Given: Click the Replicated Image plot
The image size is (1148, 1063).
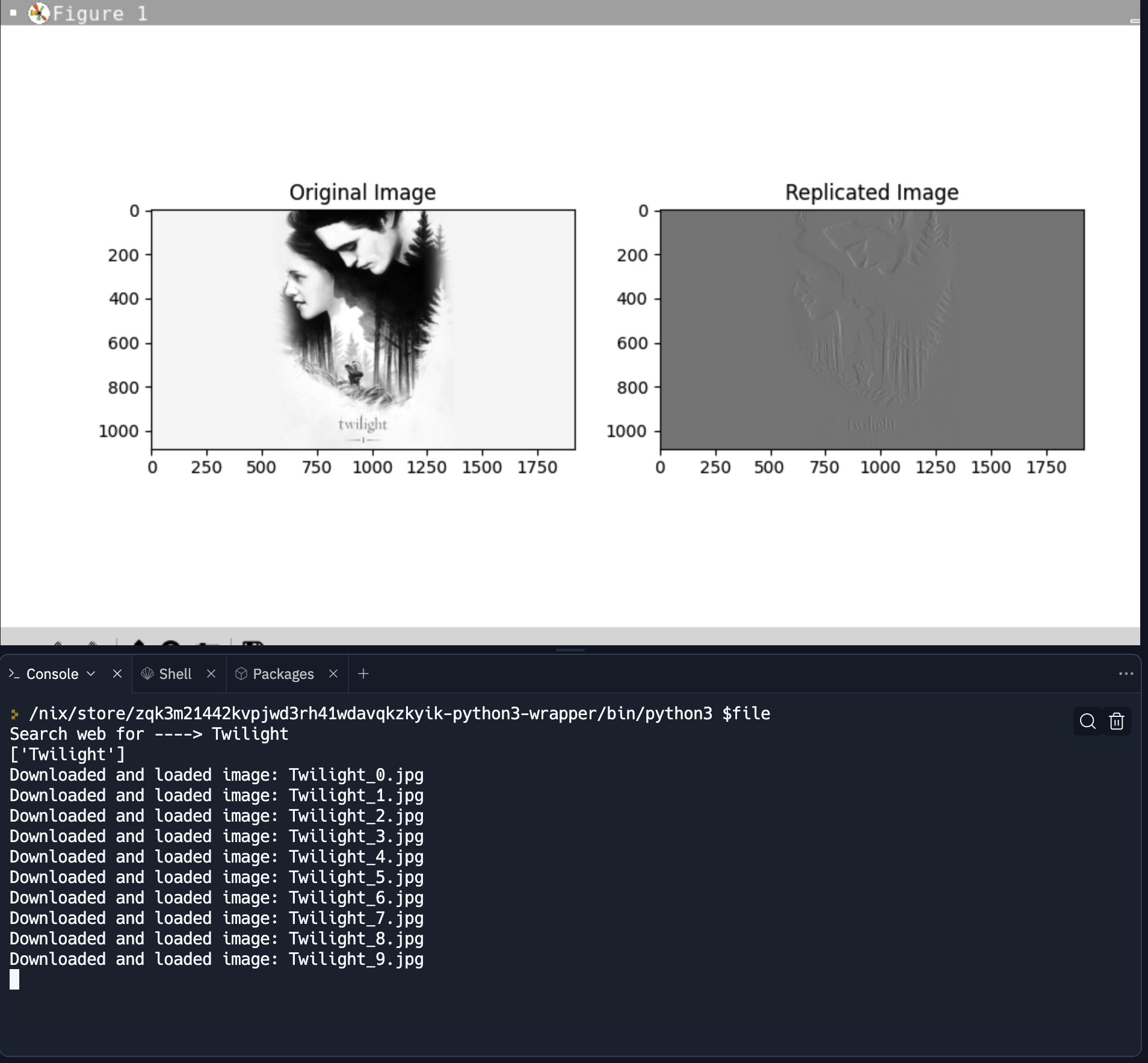Looking at the screenshot, I should [x=872, y=329].
